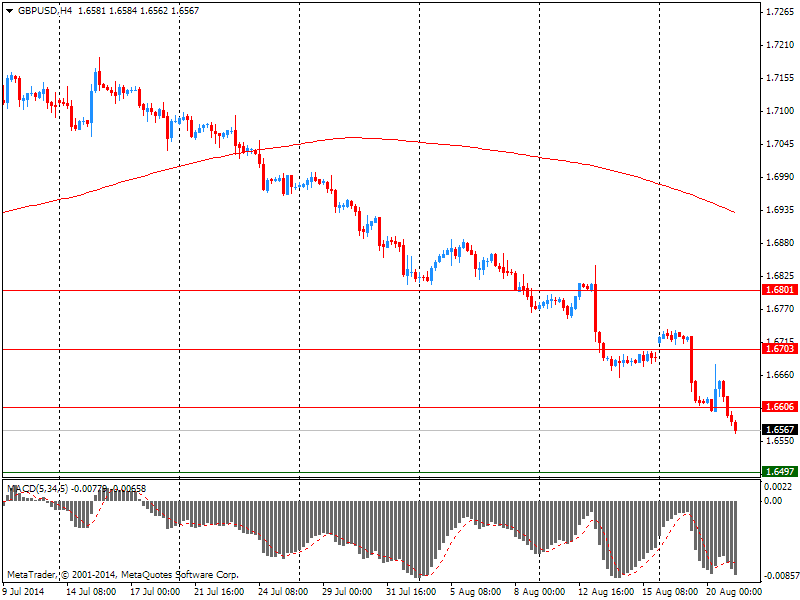This screenshot has width=800, height=600.
Task: Click the 1.6880 price axis value
Action: pyautogui.click(x=780, y=243)
